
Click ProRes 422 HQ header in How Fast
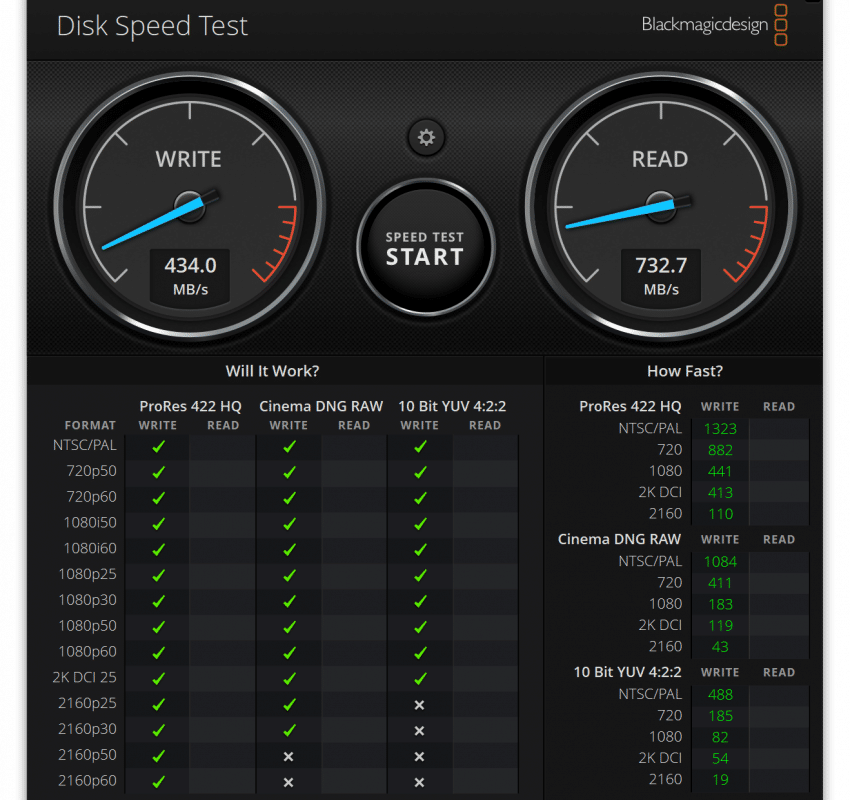[630, 407]
